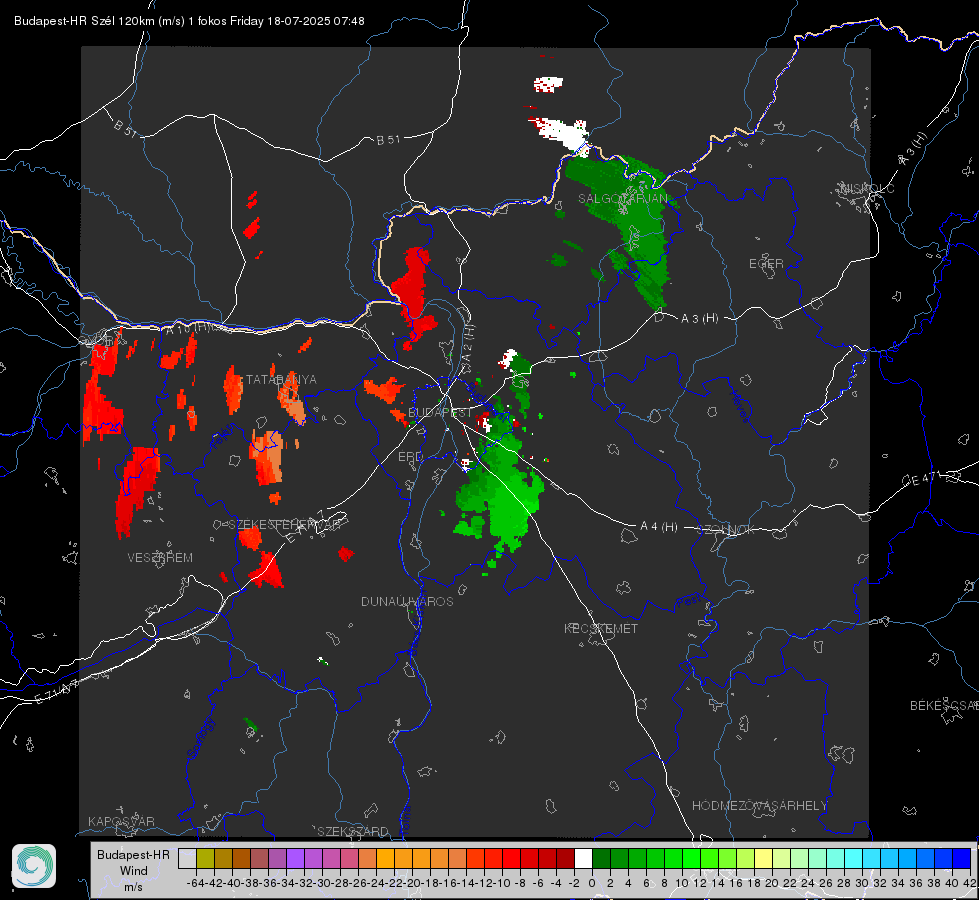The height and width of the screenshot is (900, 979).
Task: Click the white zero-velocity legend swatch
Action: point(583,858)
